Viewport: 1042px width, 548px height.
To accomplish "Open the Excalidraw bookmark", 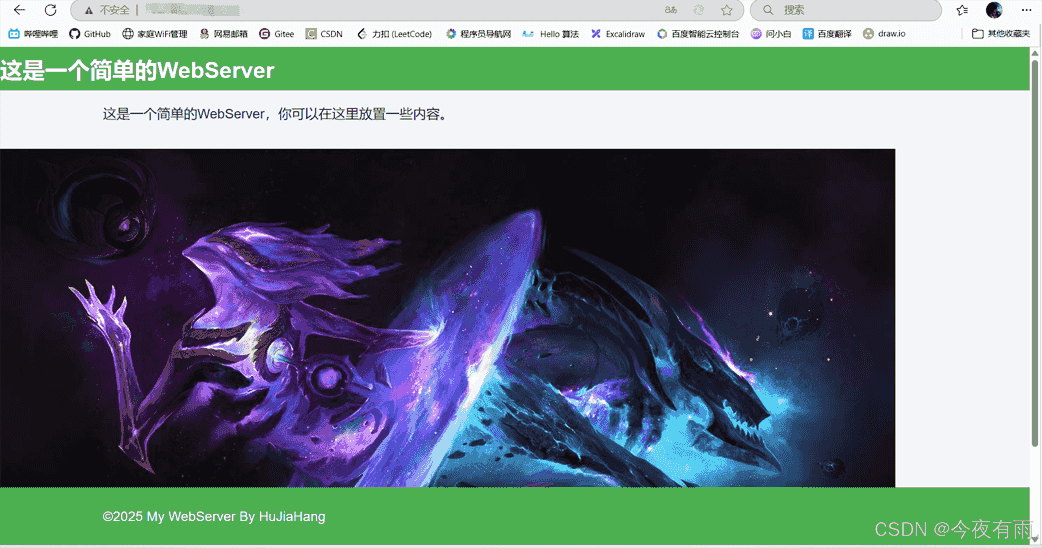I will 618,34.
